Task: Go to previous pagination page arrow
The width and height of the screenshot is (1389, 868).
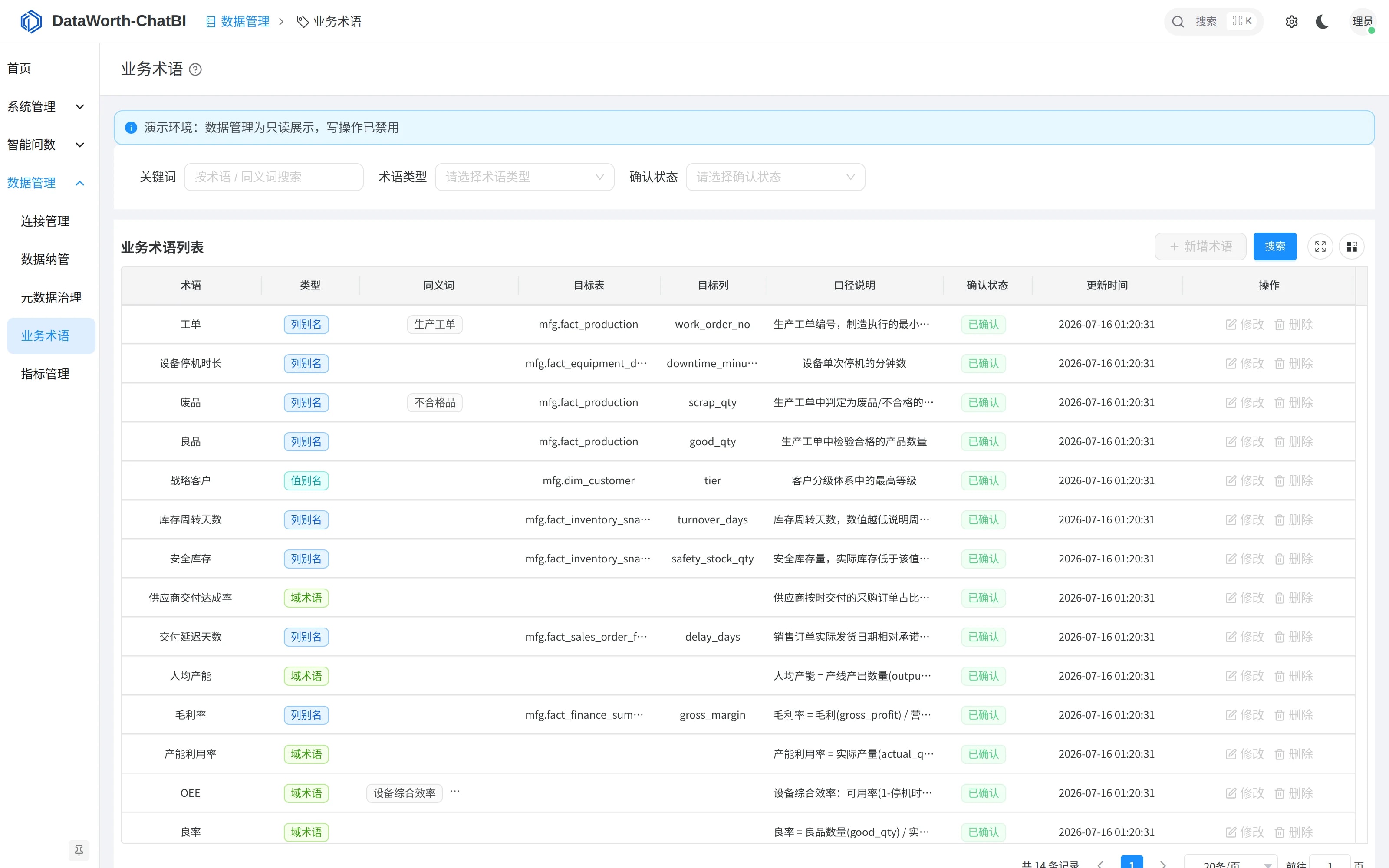Action: tap(1100, 863)
